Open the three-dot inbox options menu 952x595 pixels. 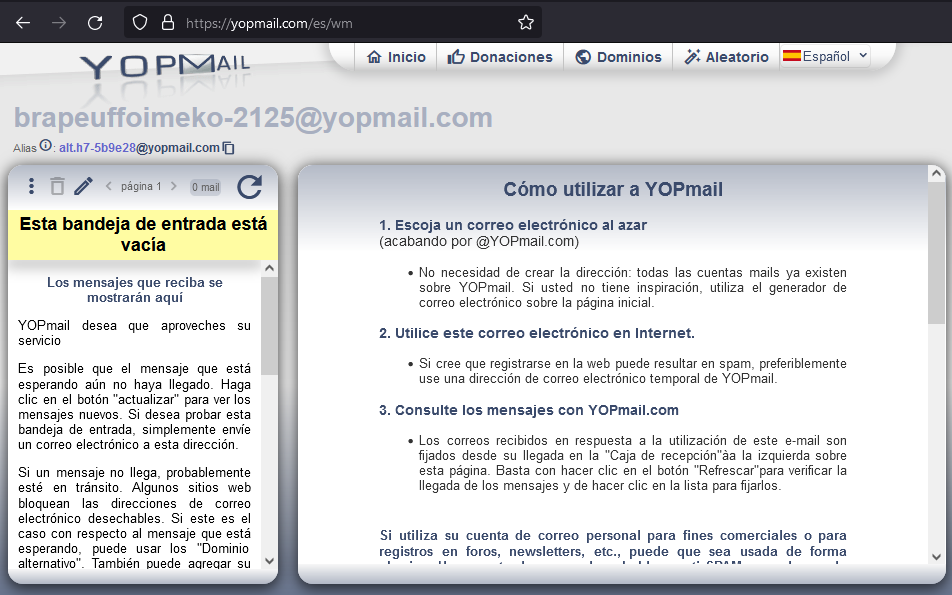tap(32, 186)
